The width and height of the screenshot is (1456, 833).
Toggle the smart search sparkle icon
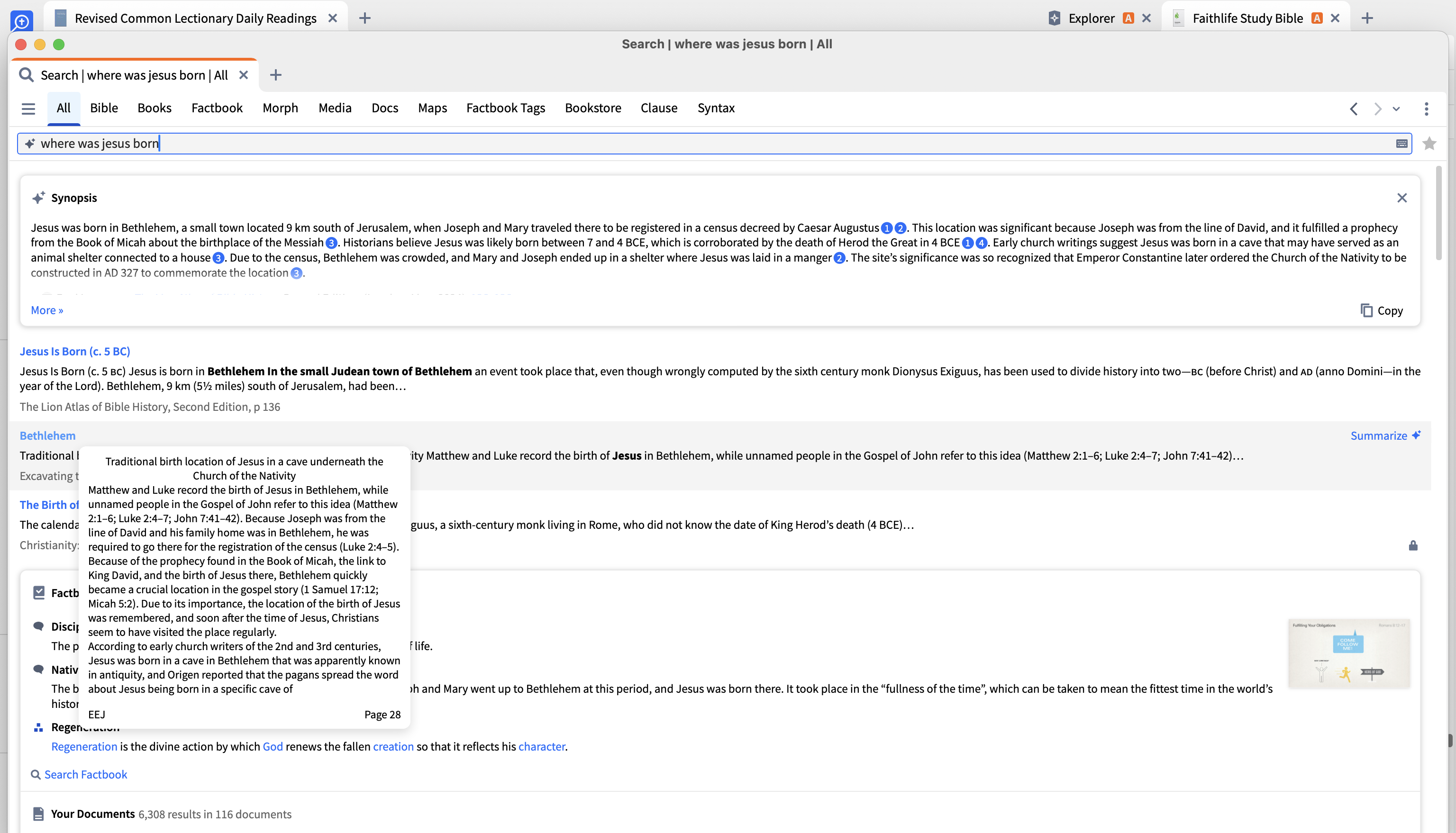(x=30, y=144)
